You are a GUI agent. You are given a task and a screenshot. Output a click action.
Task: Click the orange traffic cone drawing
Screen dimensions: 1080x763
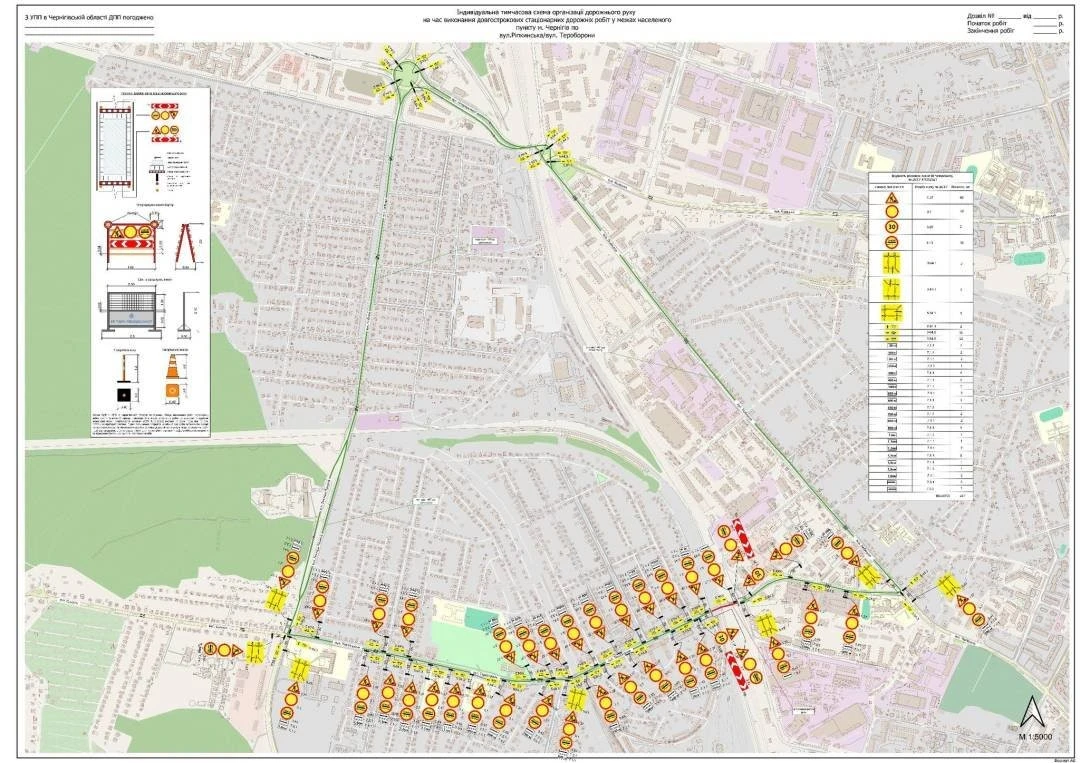(x=172, y=365)
